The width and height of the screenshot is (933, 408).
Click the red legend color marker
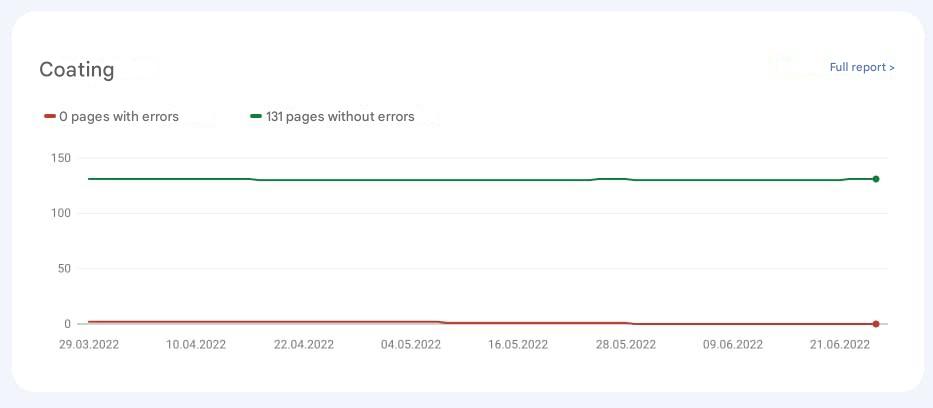[x=50, y=117]
